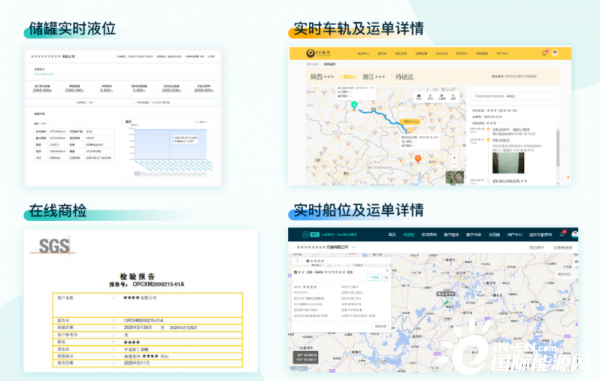Viewport: 600px width, 381px height.
Task: Click the logo in the yellow header
Action: click(318, 53)
